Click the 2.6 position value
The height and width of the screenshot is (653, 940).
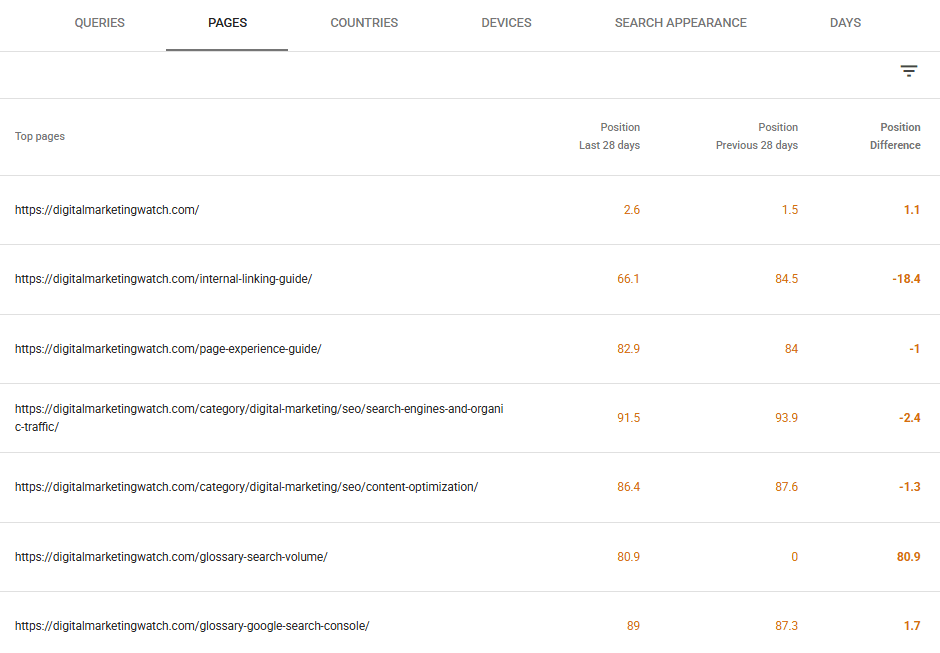point(631,210)
